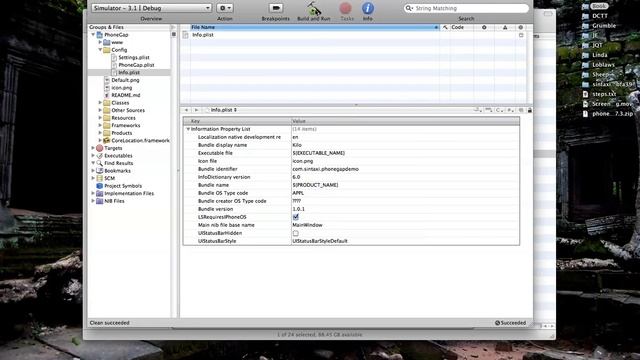Click the red Targets icon
This screenshot has height=360, width=640.
pos(100,148)
